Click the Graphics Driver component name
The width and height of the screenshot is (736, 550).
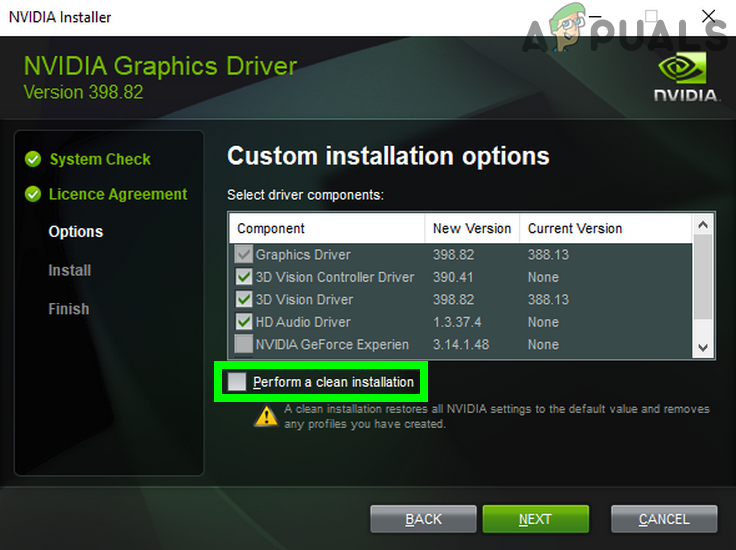pyautogui.click(x=303, y=254)
